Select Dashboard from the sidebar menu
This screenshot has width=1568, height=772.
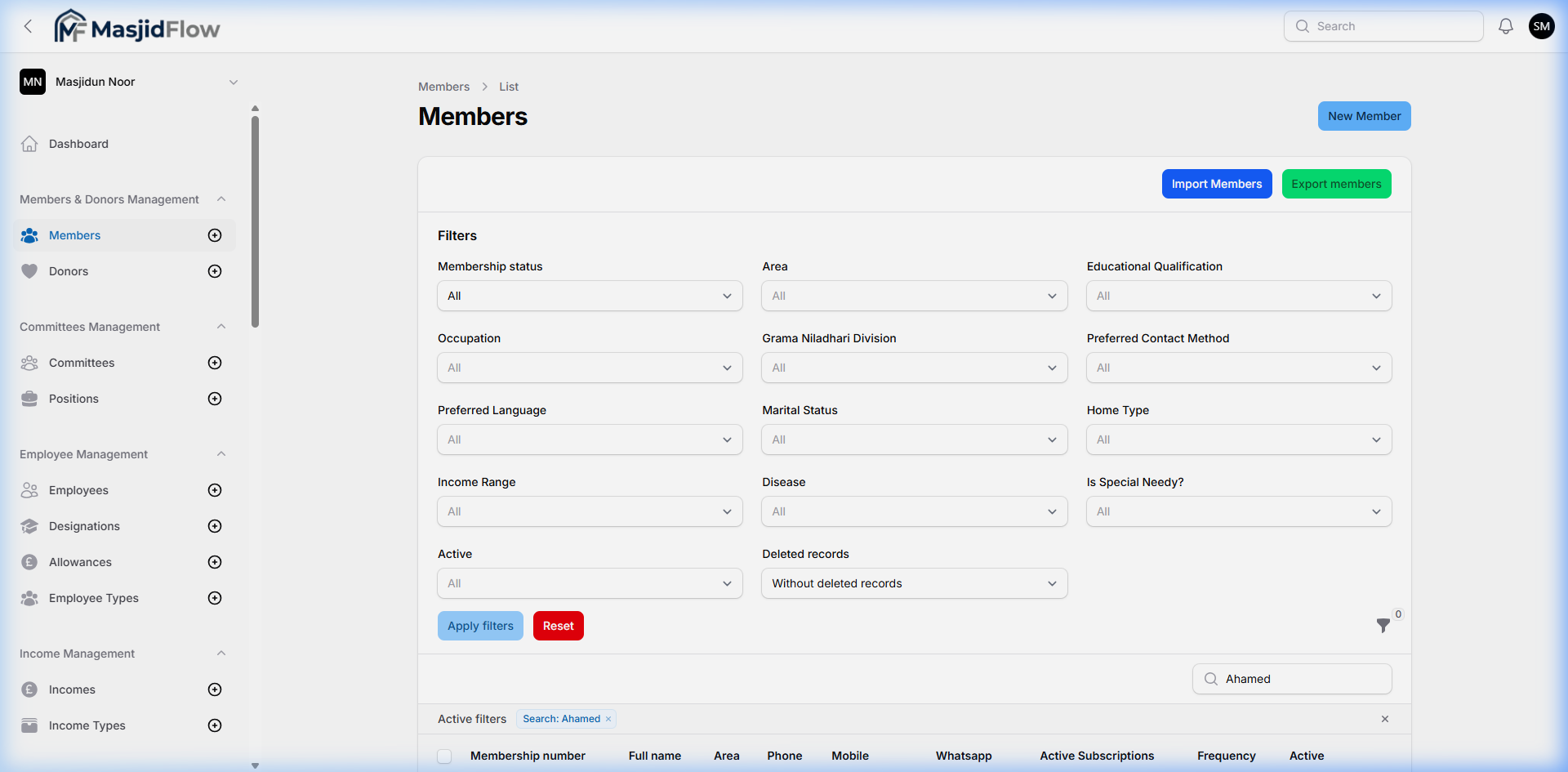pyautogui.click(x=78, y=143)
